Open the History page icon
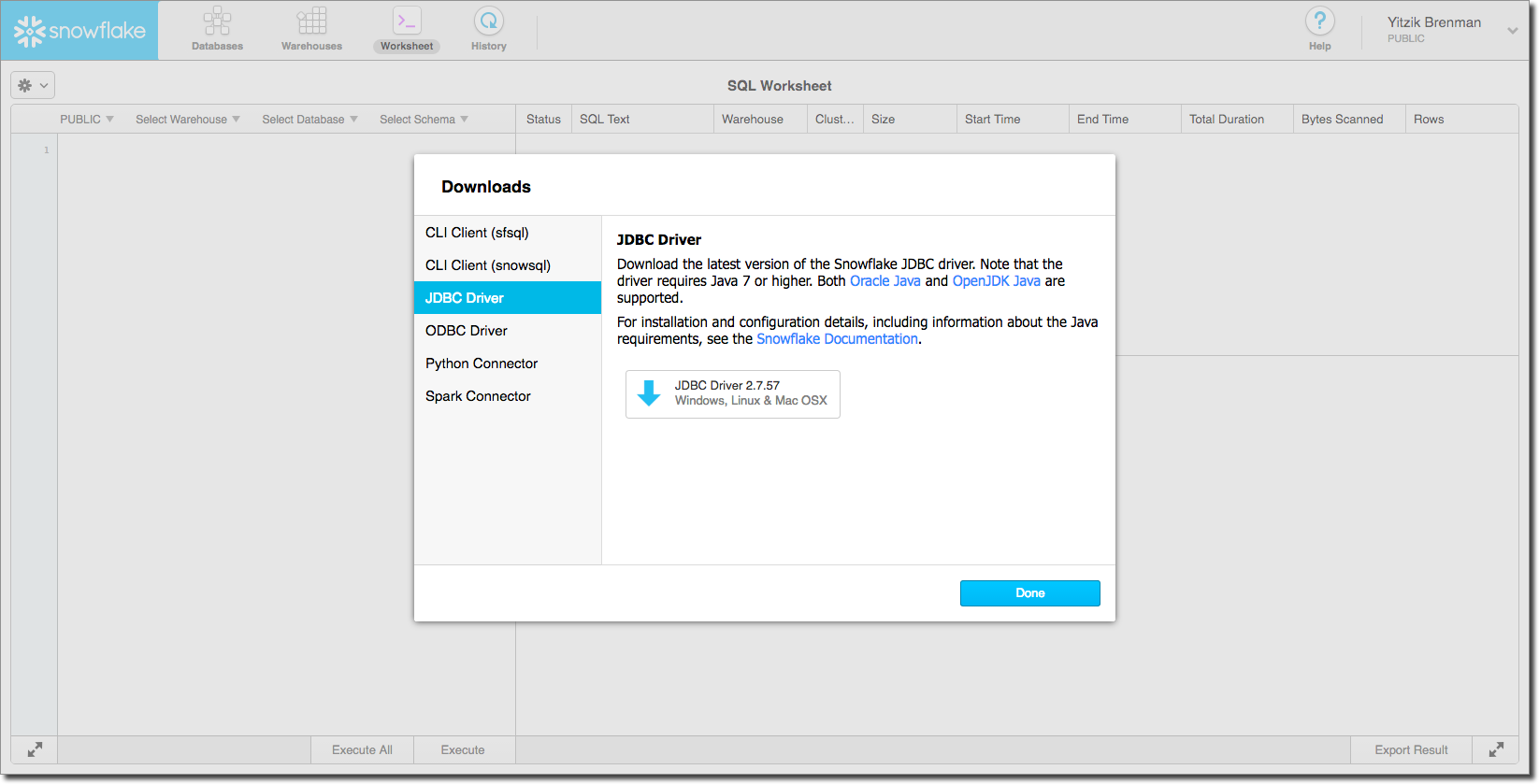Viewport: 1539px width, 784px height. 488,22
